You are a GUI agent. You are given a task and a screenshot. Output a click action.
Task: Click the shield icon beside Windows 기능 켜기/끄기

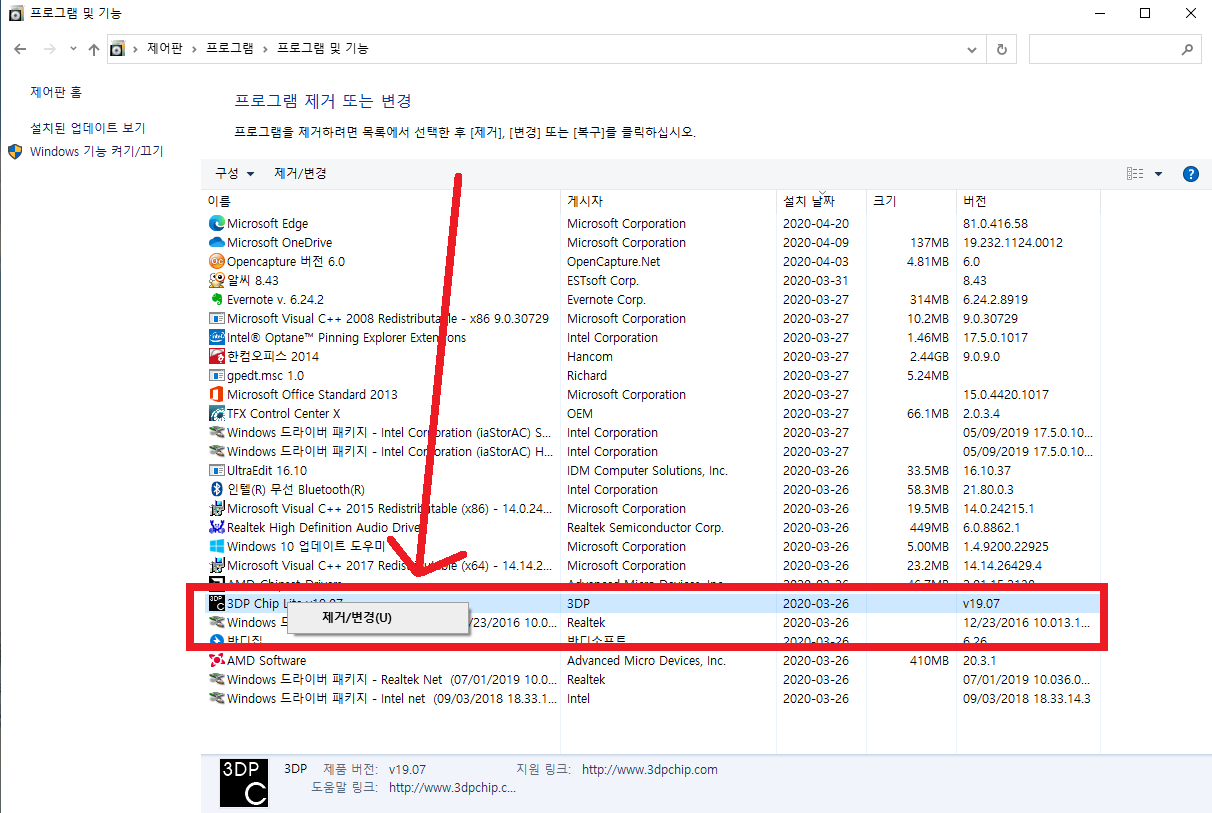tap(15, 152)
